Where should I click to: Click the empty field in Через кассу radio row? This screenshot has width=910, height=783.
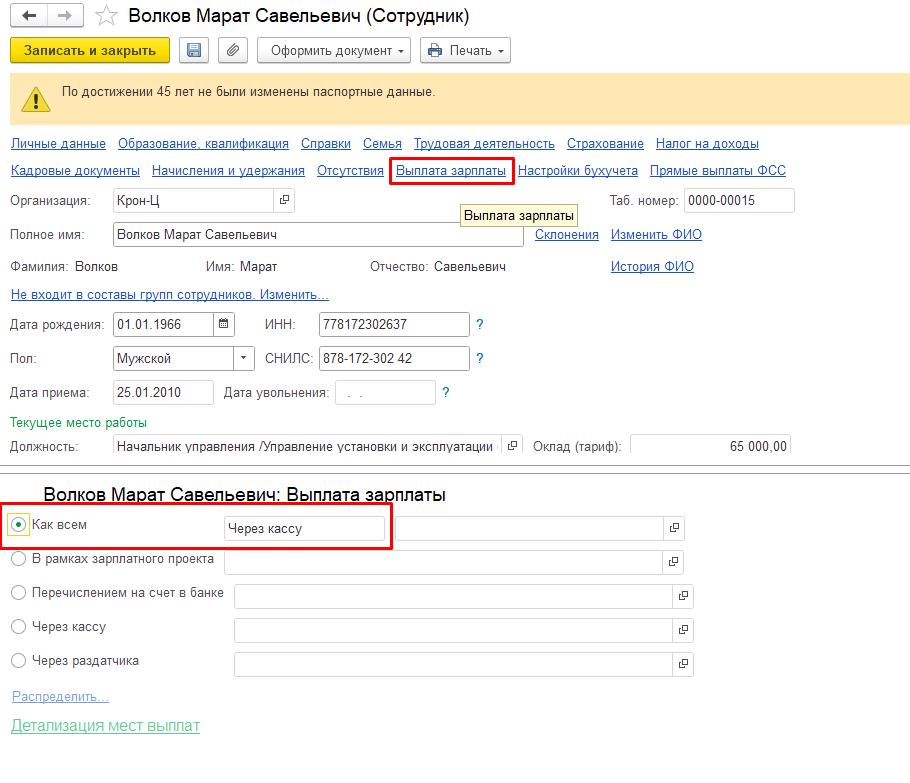[454, 630]
